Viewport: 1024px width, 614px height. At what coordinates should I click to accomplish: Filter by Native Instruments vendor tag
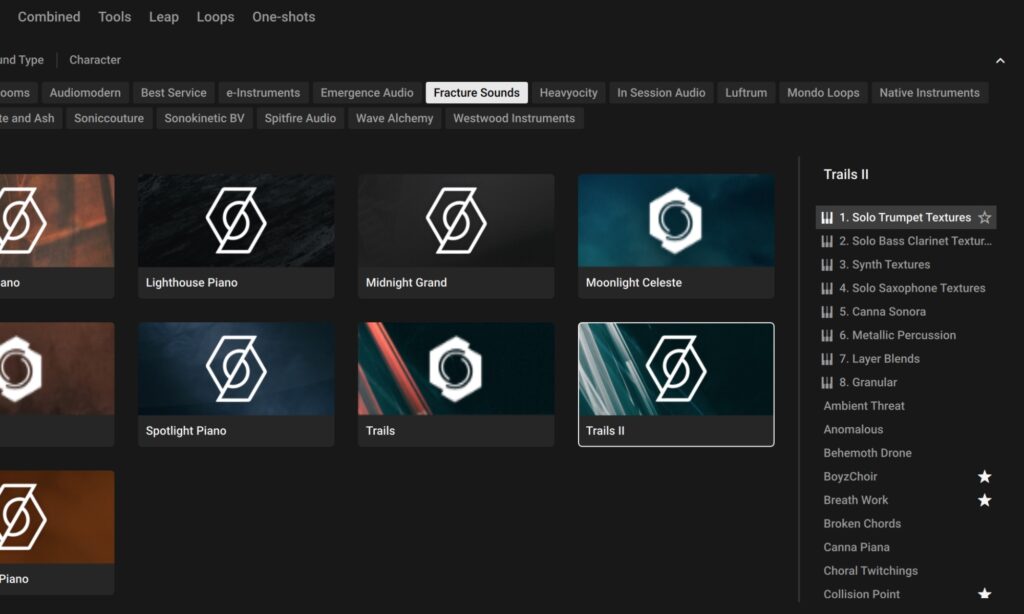929,93
